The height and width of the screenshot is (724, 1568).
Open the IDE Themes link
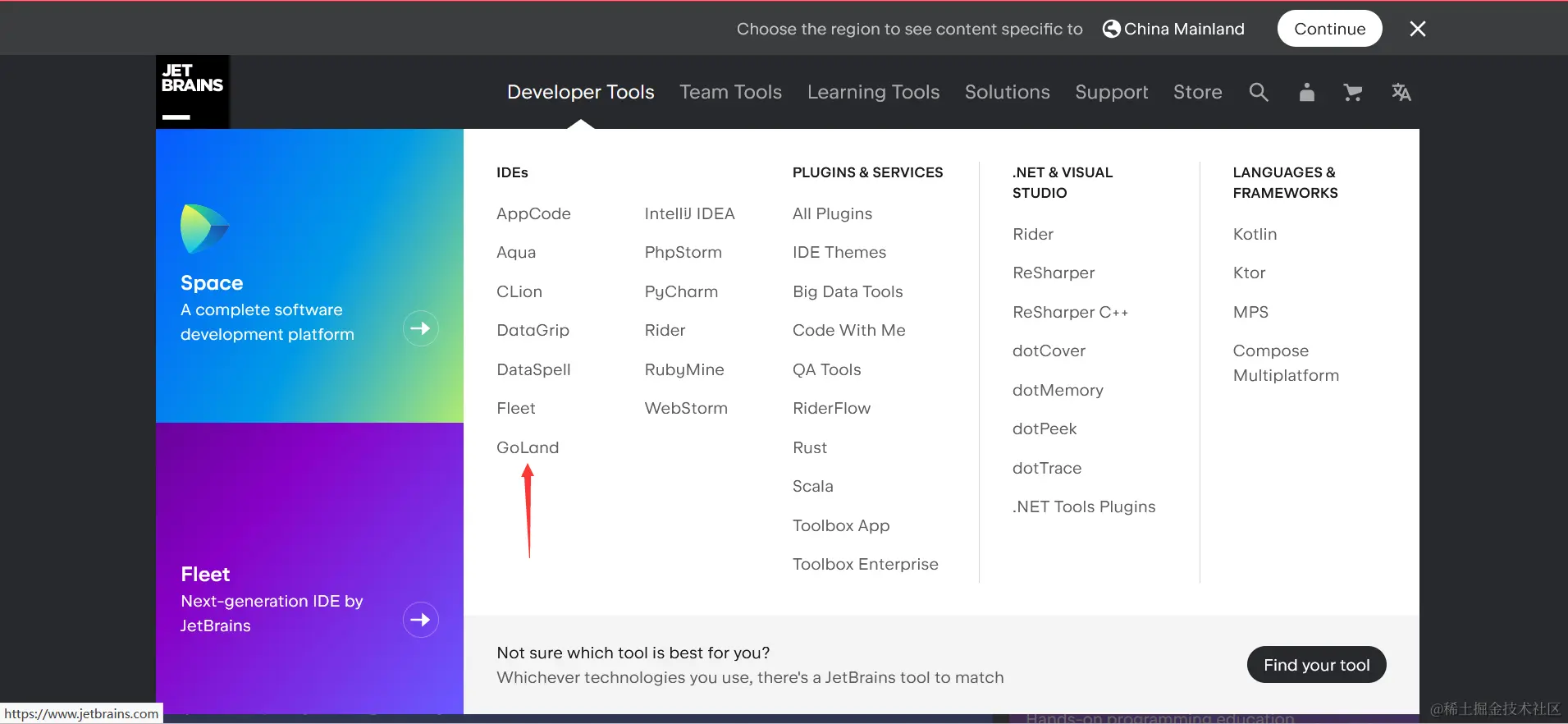tap(839, 252)
